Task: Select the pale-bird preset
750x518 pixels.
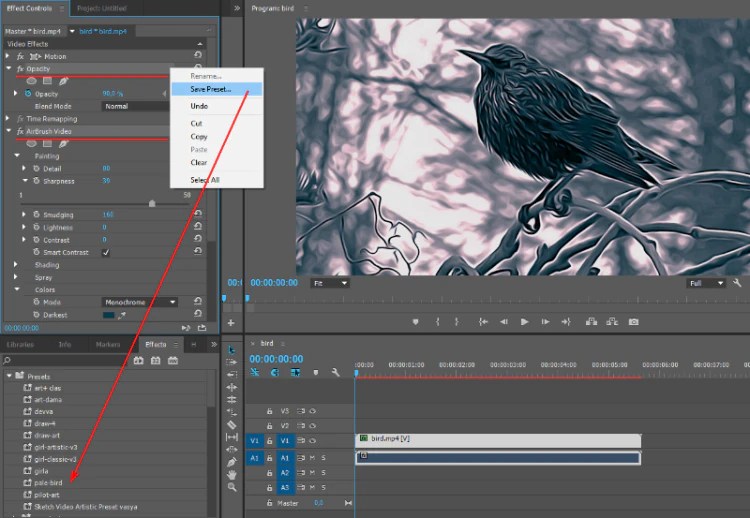Action: (48, 483)
